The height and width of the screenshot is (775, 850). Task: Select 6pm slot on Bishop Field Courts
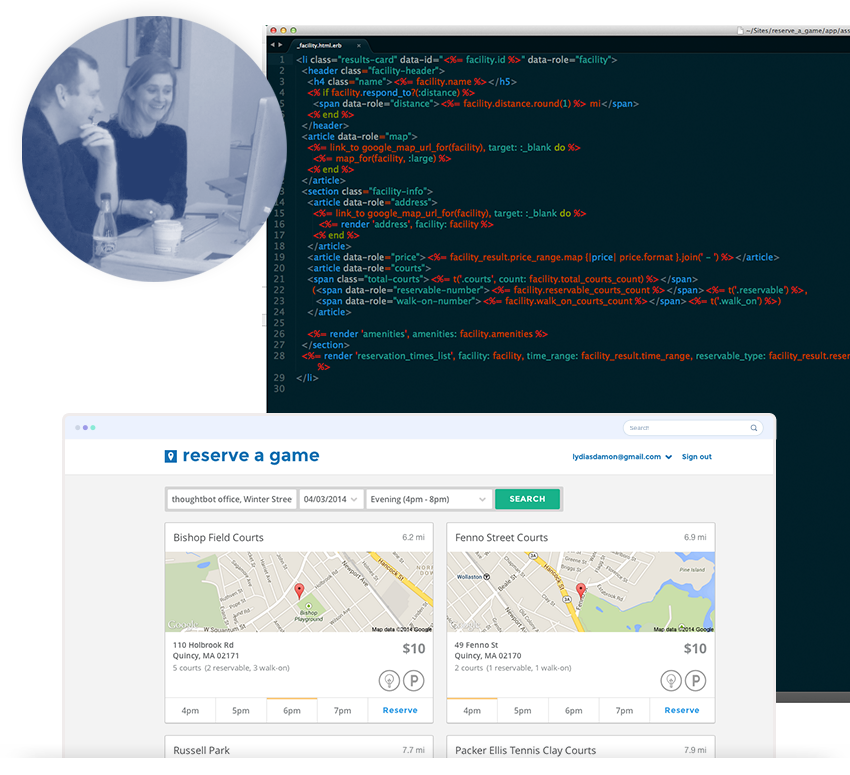pyautogui.click(x=292, y=711)
